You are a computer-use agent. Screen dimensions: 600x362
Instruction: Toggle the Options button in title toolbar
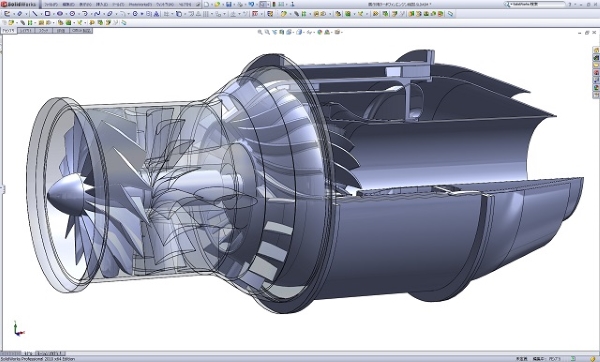[281, 5]
